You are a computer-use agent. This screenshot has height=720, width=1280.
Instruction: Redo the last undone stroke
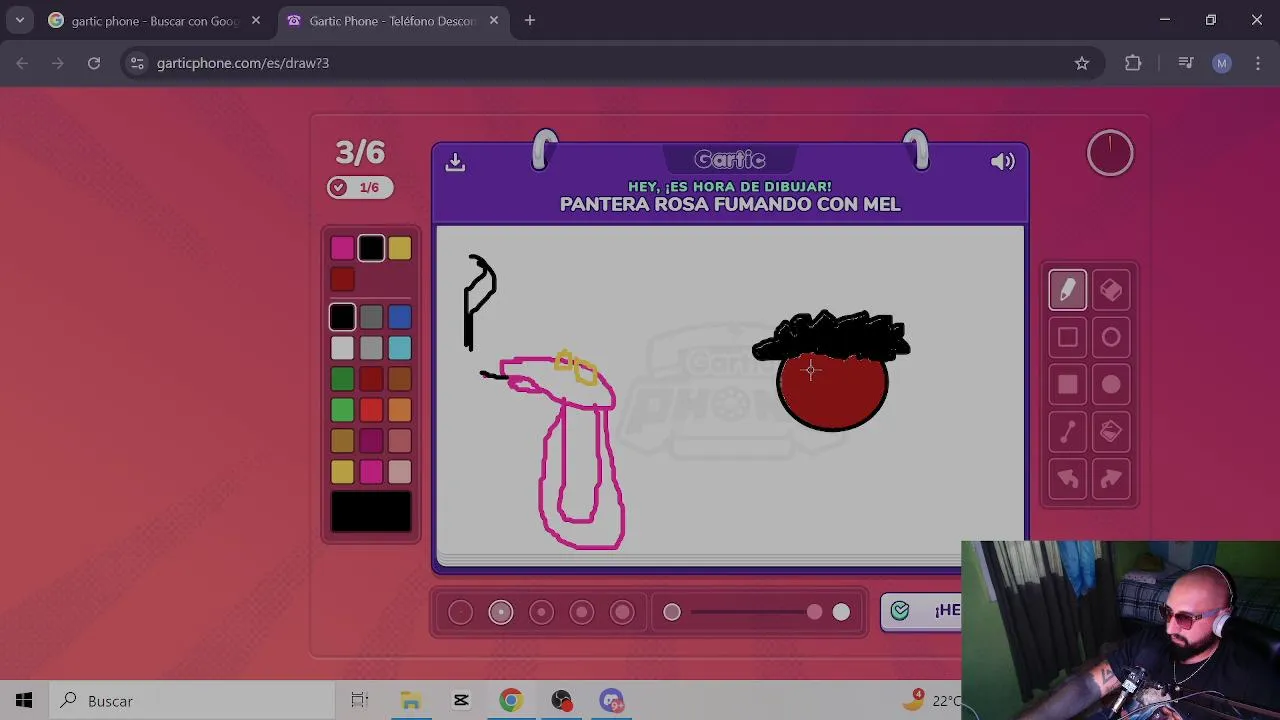[x=1111, y=479]
